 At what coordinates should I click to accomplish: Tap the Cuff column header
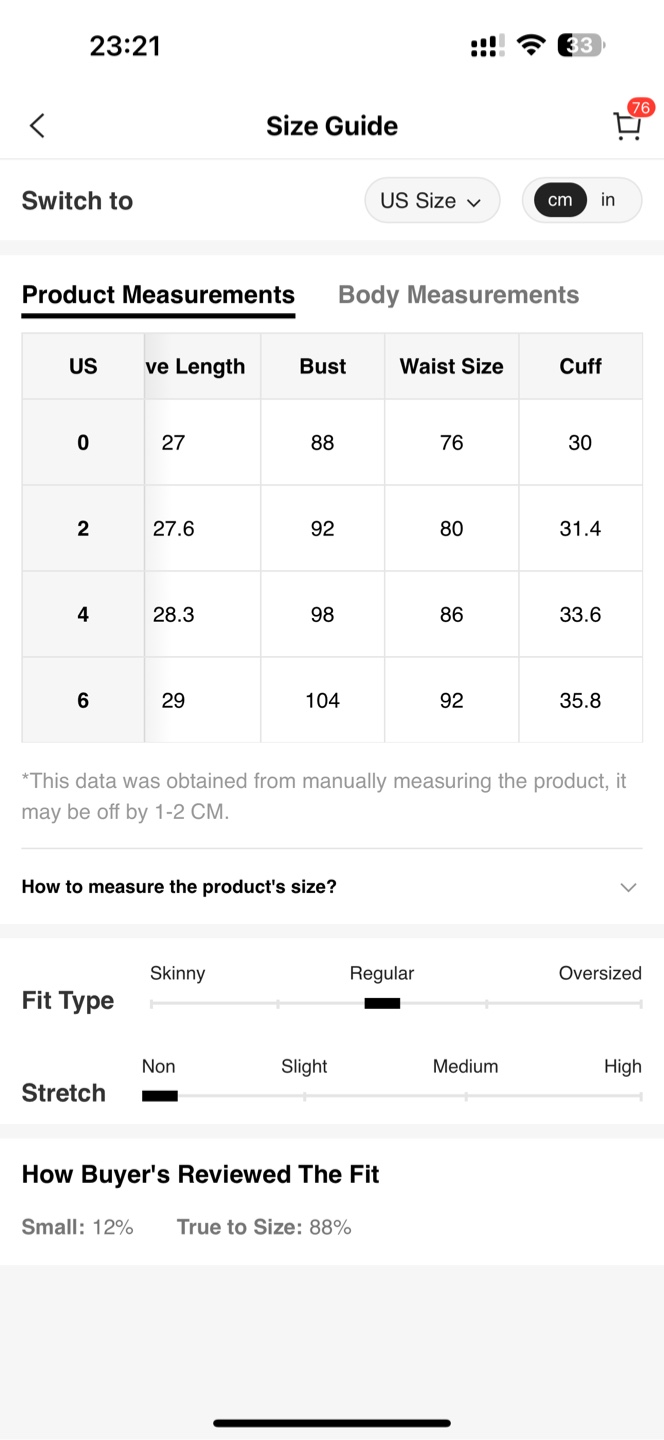tap(580, 366)
